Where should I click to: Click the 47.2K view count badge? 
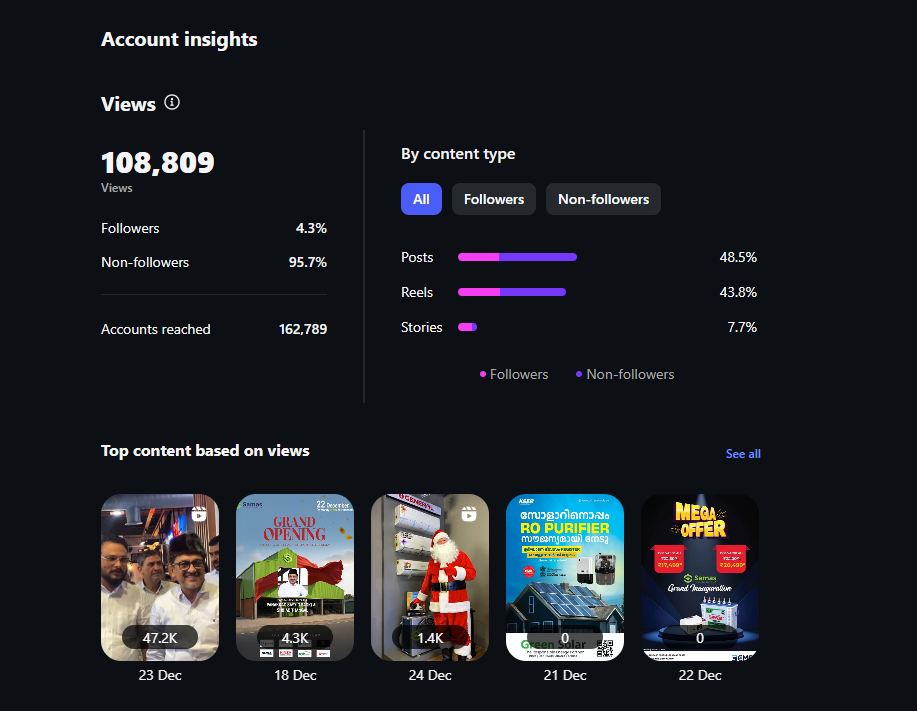160,638
